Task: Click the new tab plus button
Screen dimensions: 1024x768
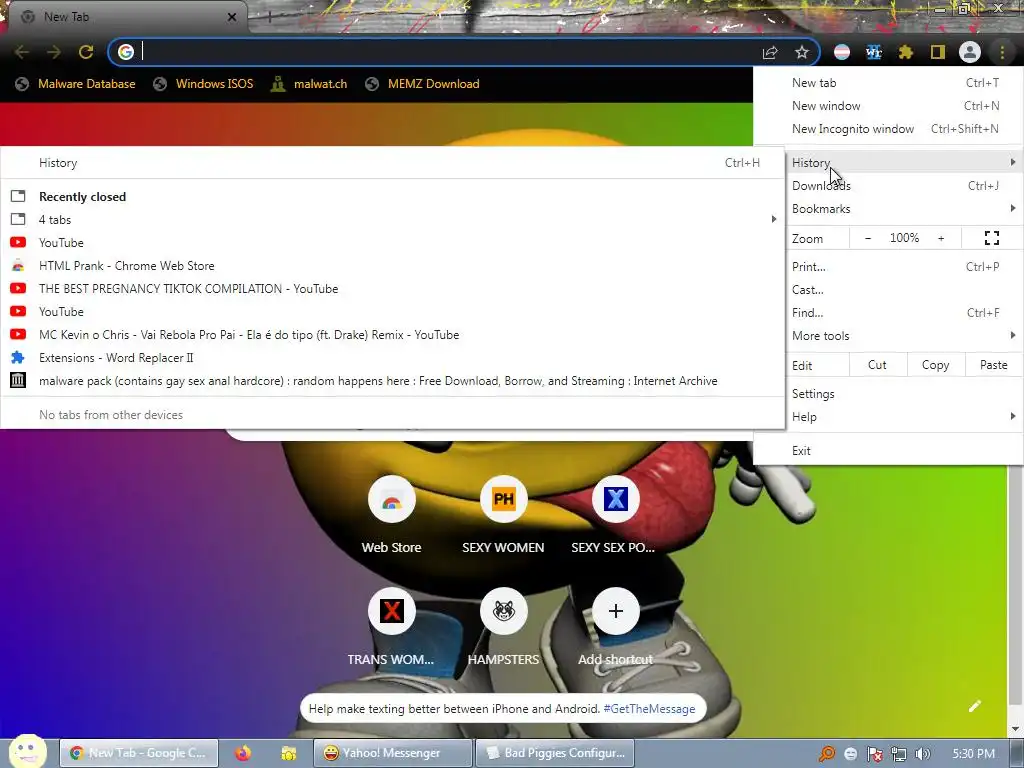Action: [x=269, y=18]
